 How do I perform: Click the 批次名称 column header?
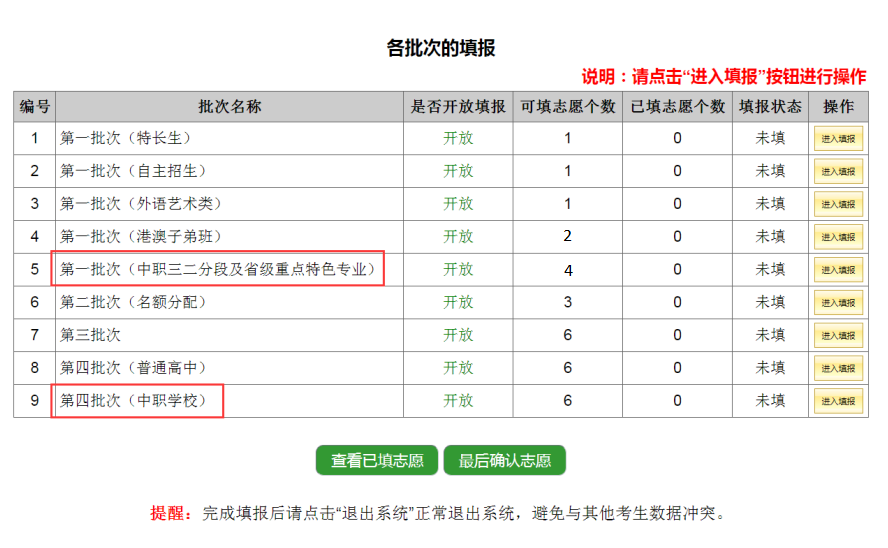pyautogui.click(x=229, y=106)
